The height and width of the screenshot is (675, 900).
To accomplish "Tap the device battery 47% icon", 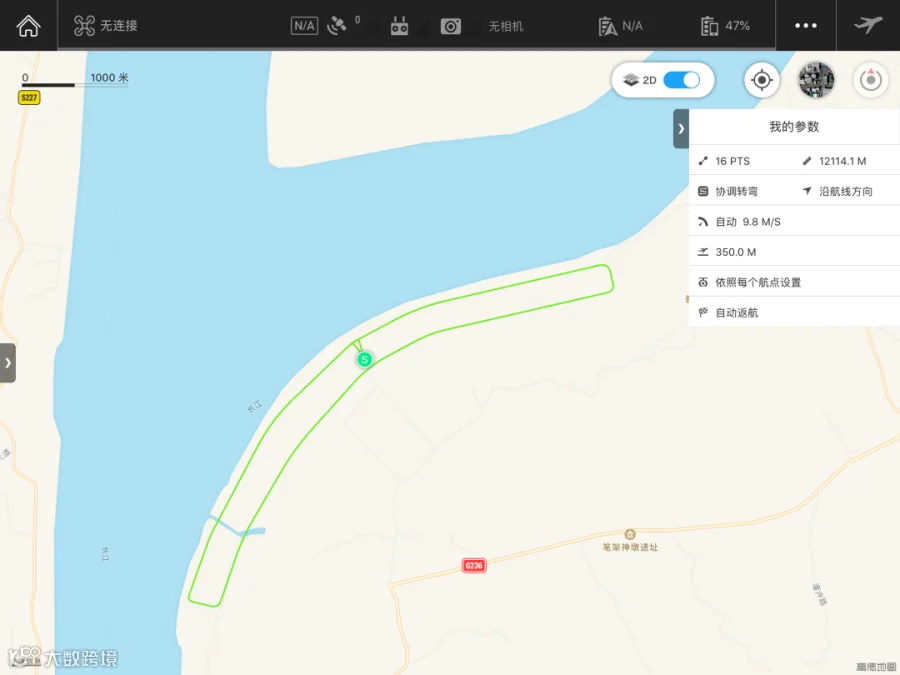I will (709, 26).
